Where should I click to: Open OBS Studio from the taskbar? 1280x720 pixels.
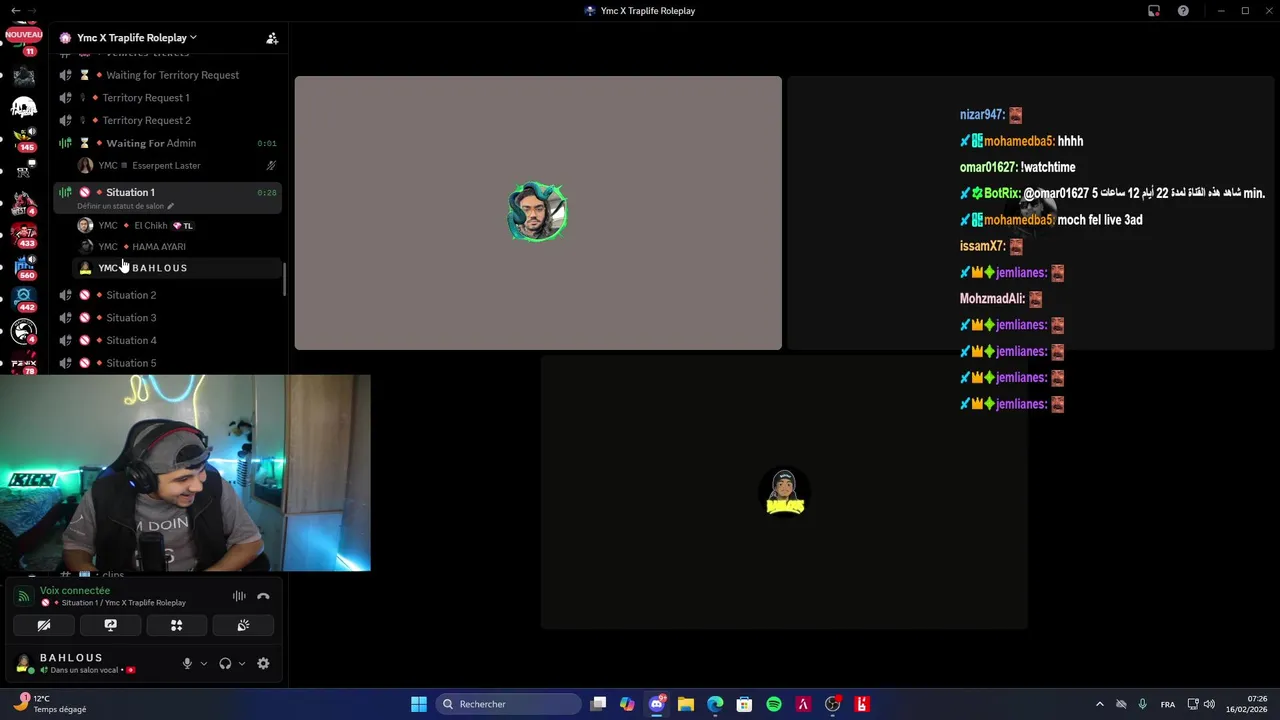[x=832, y=704]
